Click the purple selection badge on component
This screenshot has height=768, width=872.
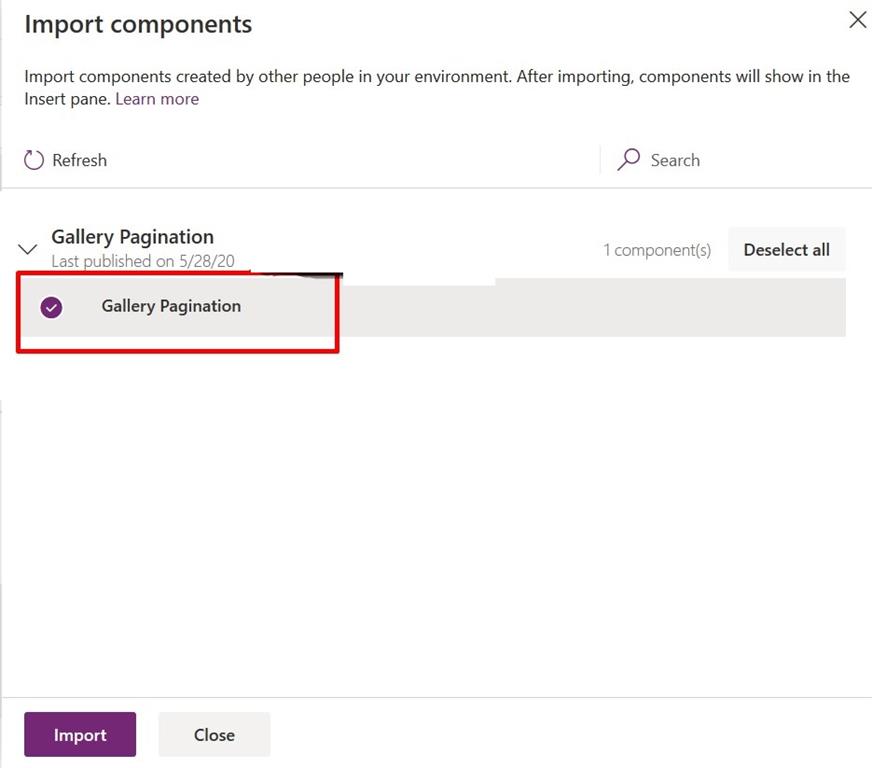[x=51, y=308]
